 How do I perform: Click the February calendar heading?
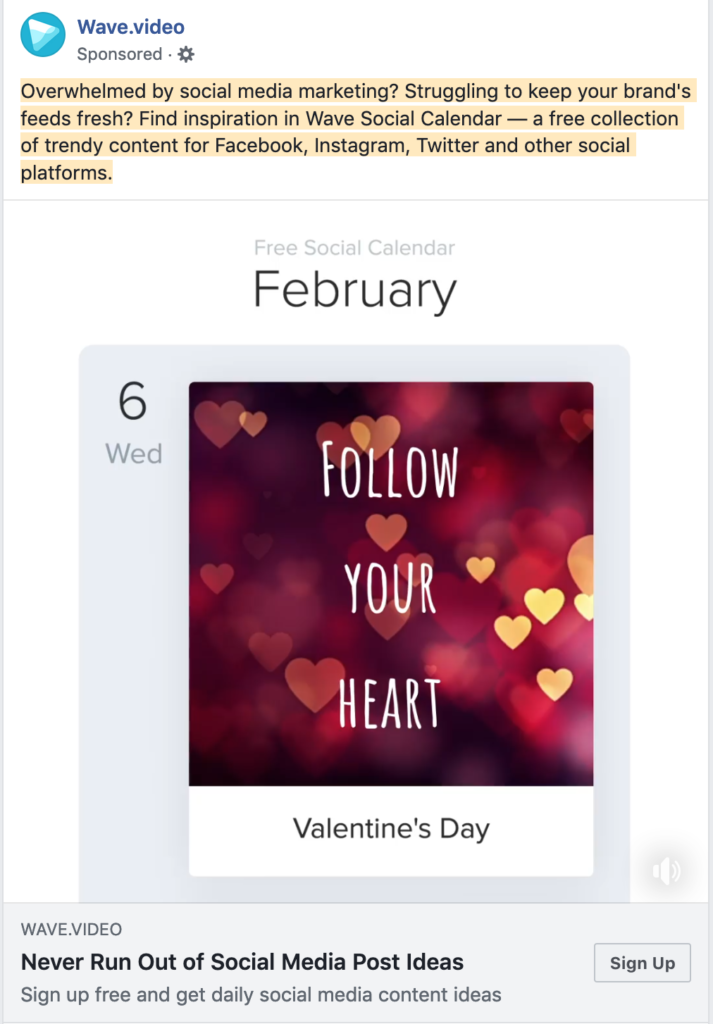[x=355, y=291]
